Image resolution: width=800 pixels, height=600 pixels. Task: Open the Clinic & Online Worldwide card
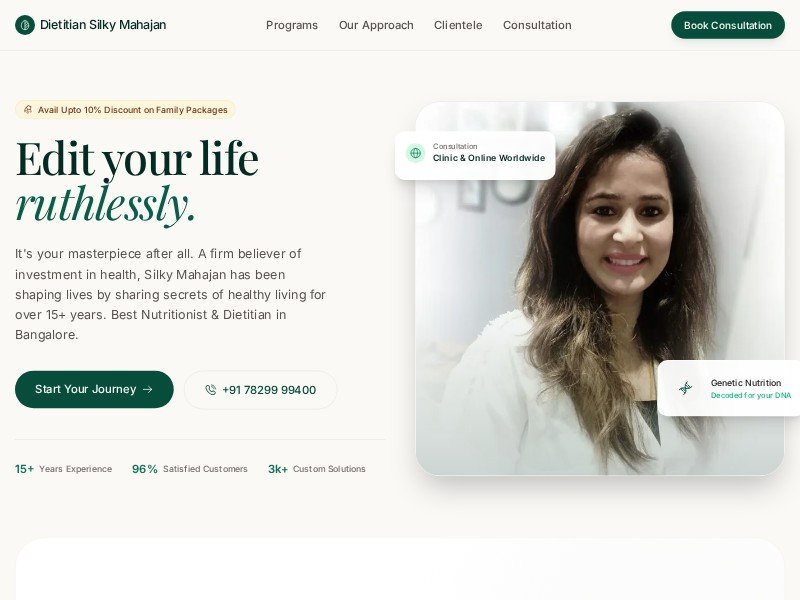pyautogui.click(x=475, y=156)
